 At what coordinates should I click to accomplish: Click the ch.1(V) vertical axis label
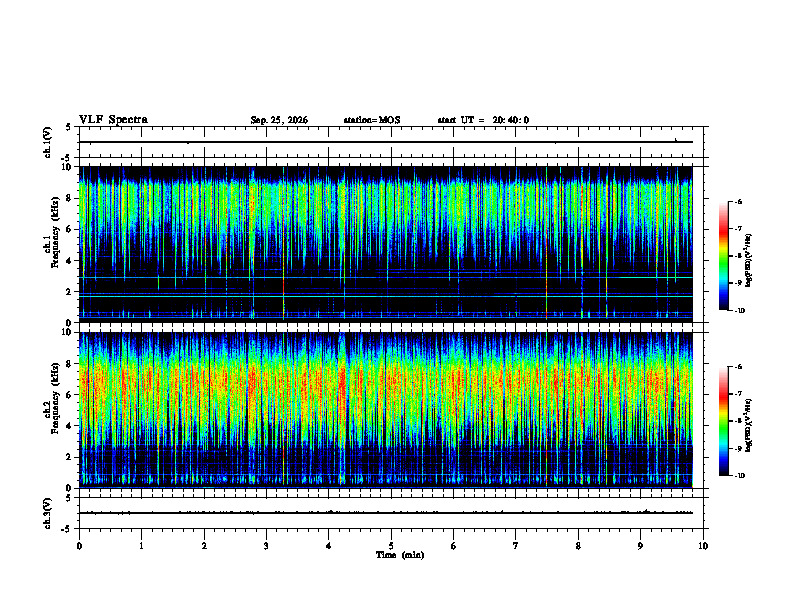[x=47, y=142]
